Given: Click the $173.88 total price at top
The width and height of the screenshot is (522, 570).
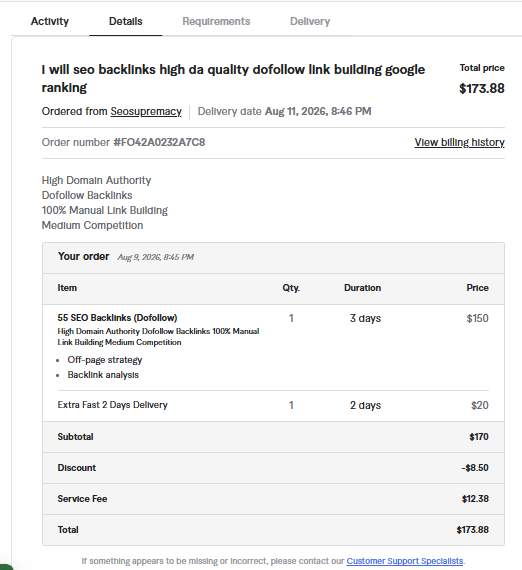Looking at the screenshot, I should (x=482, y=88).
